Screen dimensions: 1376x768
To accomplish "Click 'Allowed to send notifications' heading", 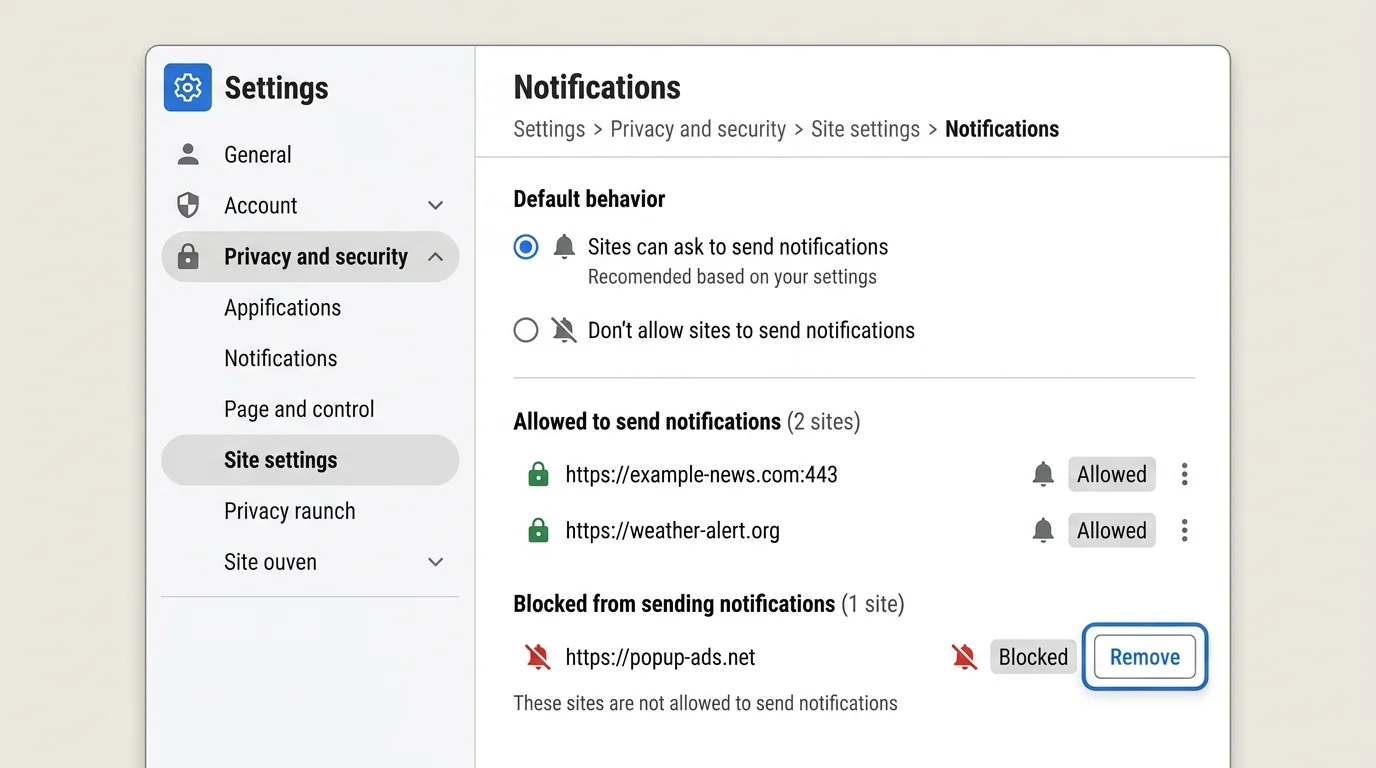I will pyautogui.click(x=647, y=421).
